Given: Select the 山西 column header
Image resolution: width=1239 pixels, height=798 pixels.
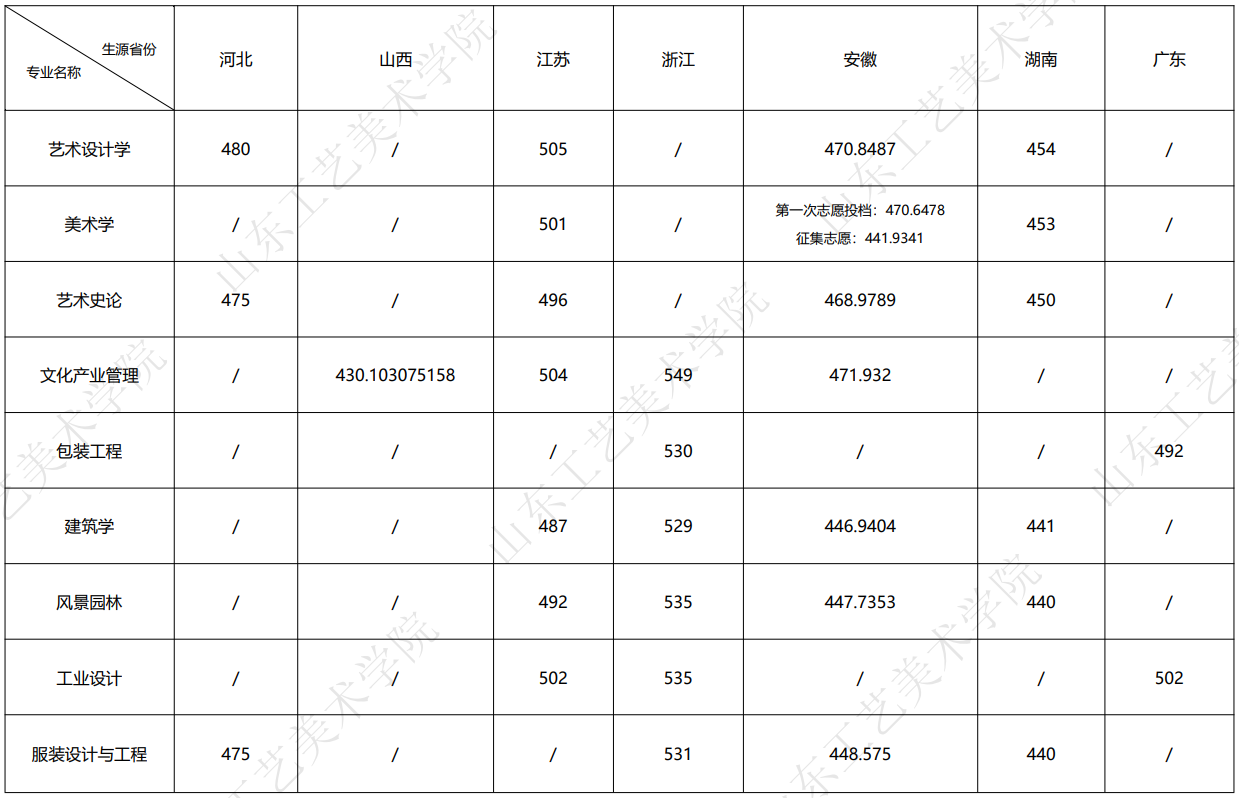Looking at the screenshot, I should coord(395,60).
